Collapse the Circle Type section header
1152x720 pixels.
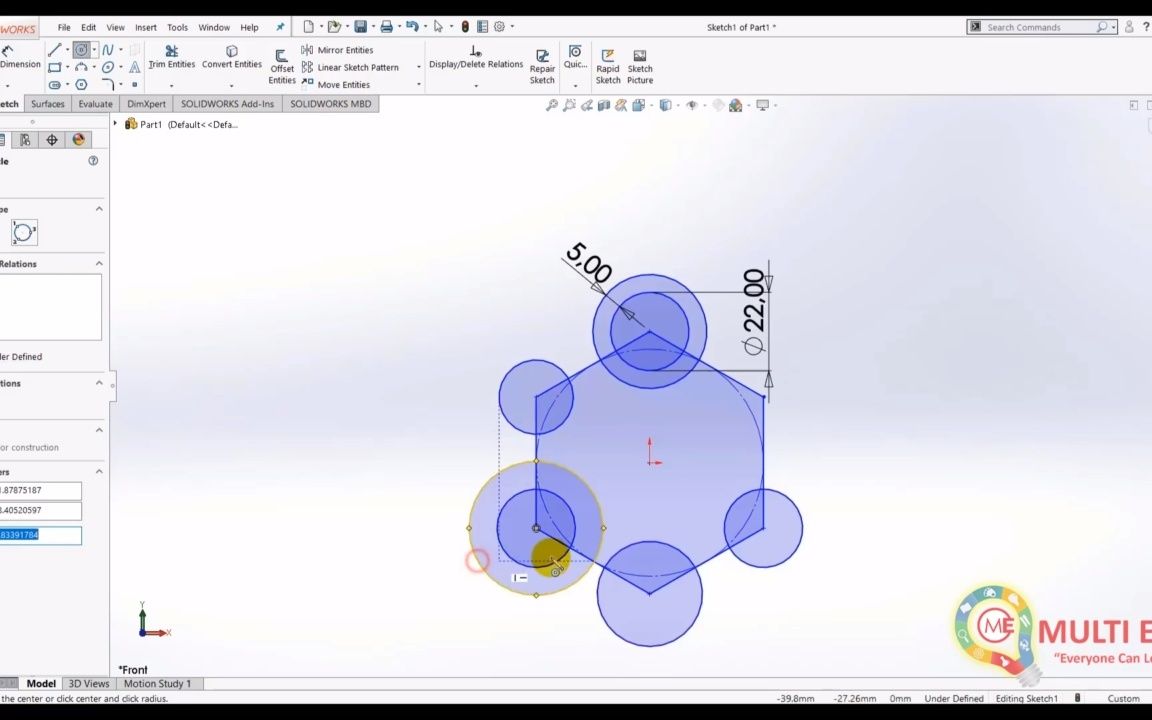[99, 208]
